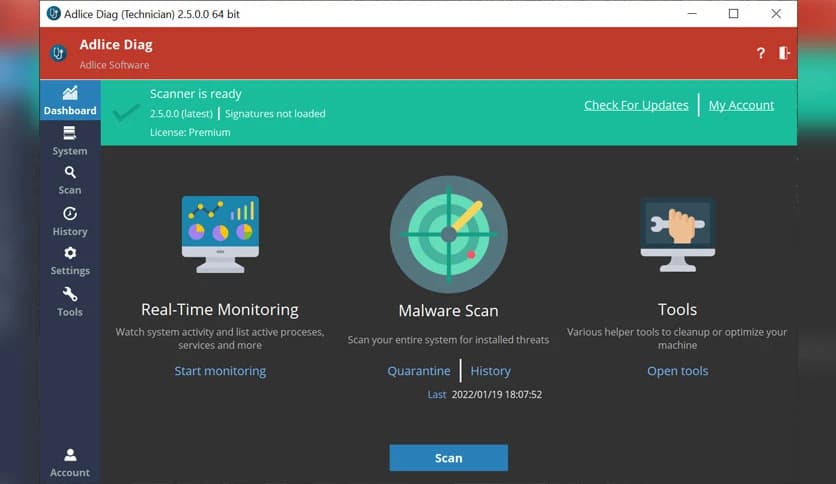
Task: Click the 'License: Premium' text
Action: point(190,132)
